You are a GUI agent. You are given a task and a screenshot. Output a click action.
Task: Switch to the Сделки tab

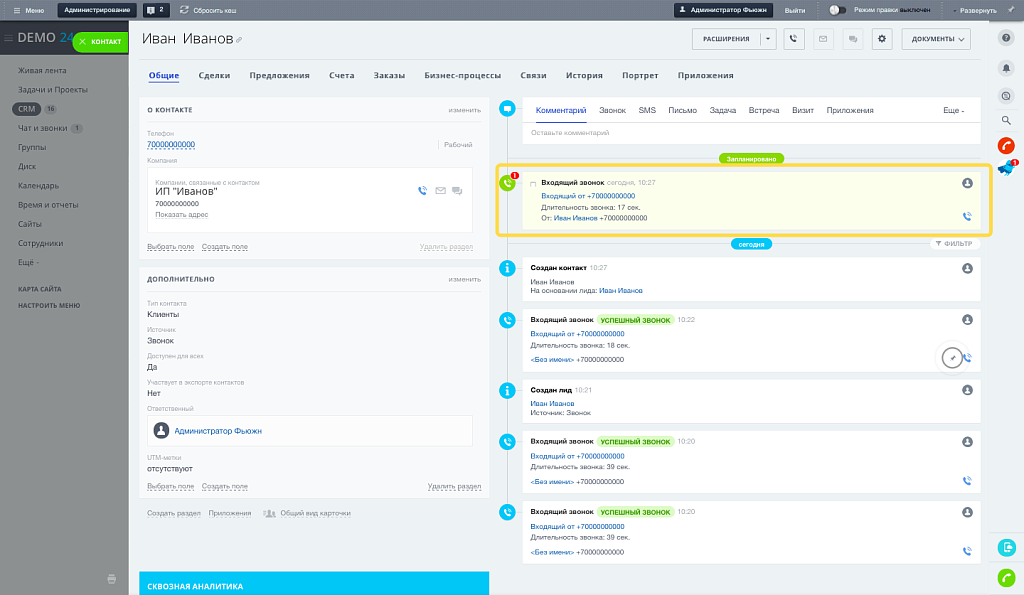point(214,75)
